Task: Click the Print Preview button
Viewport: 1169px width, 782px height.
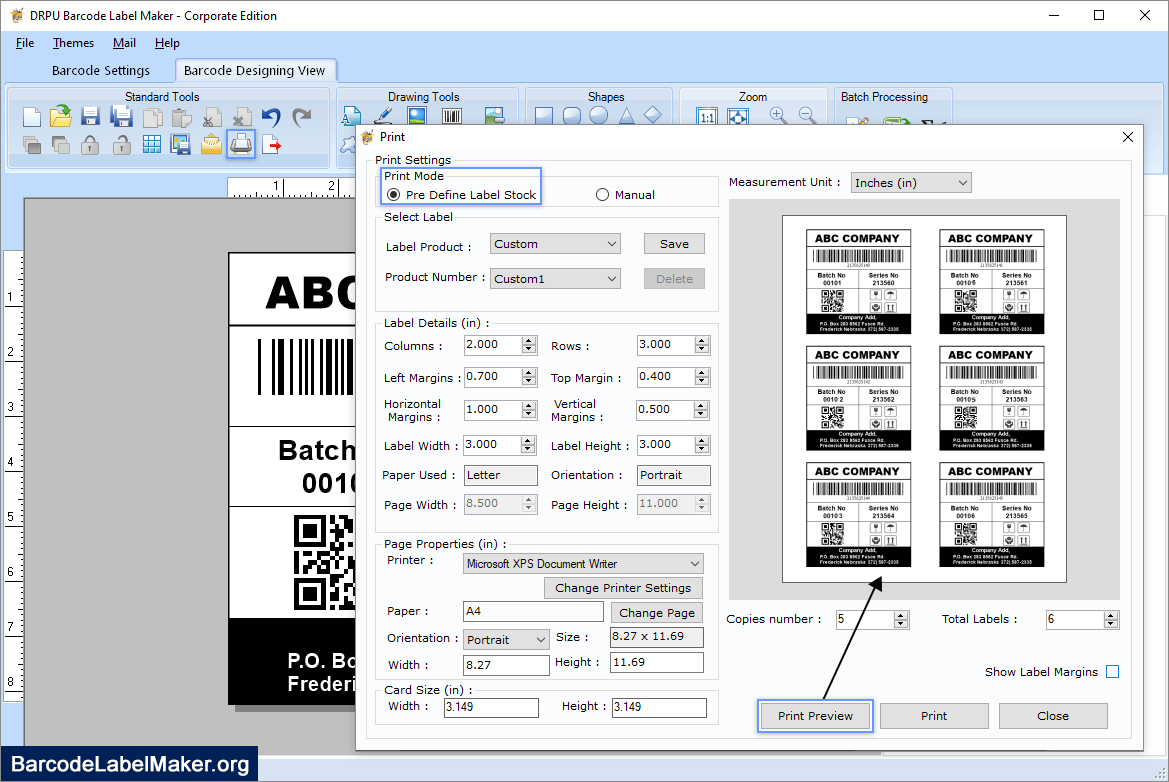Action: 814,716
